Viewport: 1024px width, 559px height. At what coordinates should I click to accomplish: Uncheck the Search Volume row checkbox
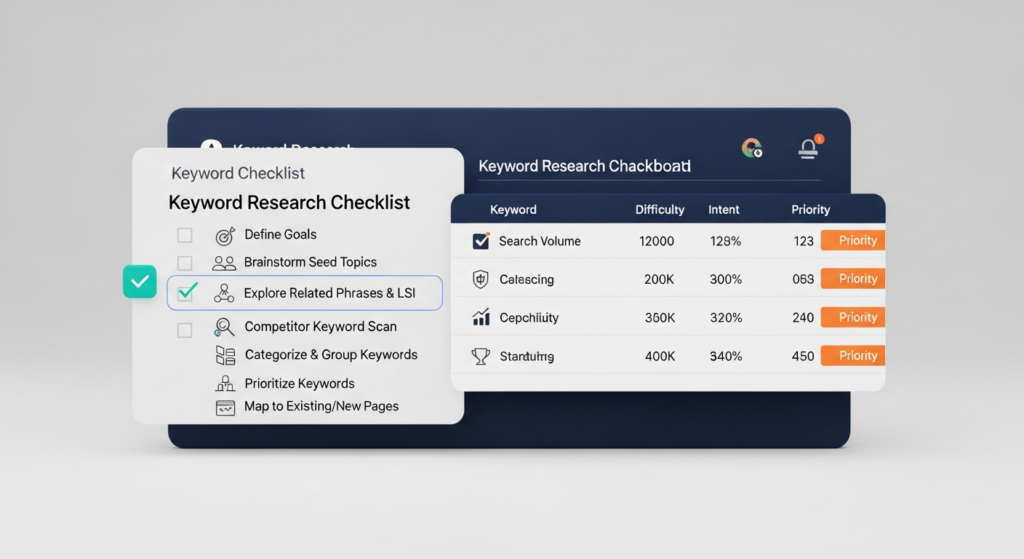point(481,241)
